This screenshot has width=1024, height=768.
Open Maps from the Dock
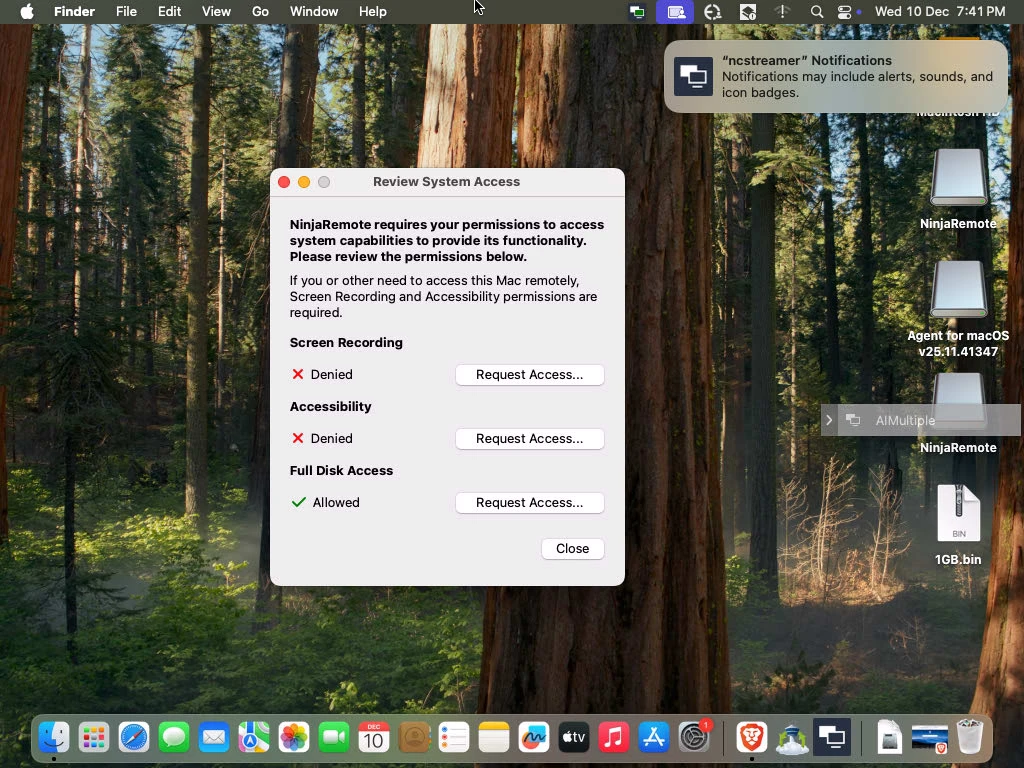pos(253,737)
